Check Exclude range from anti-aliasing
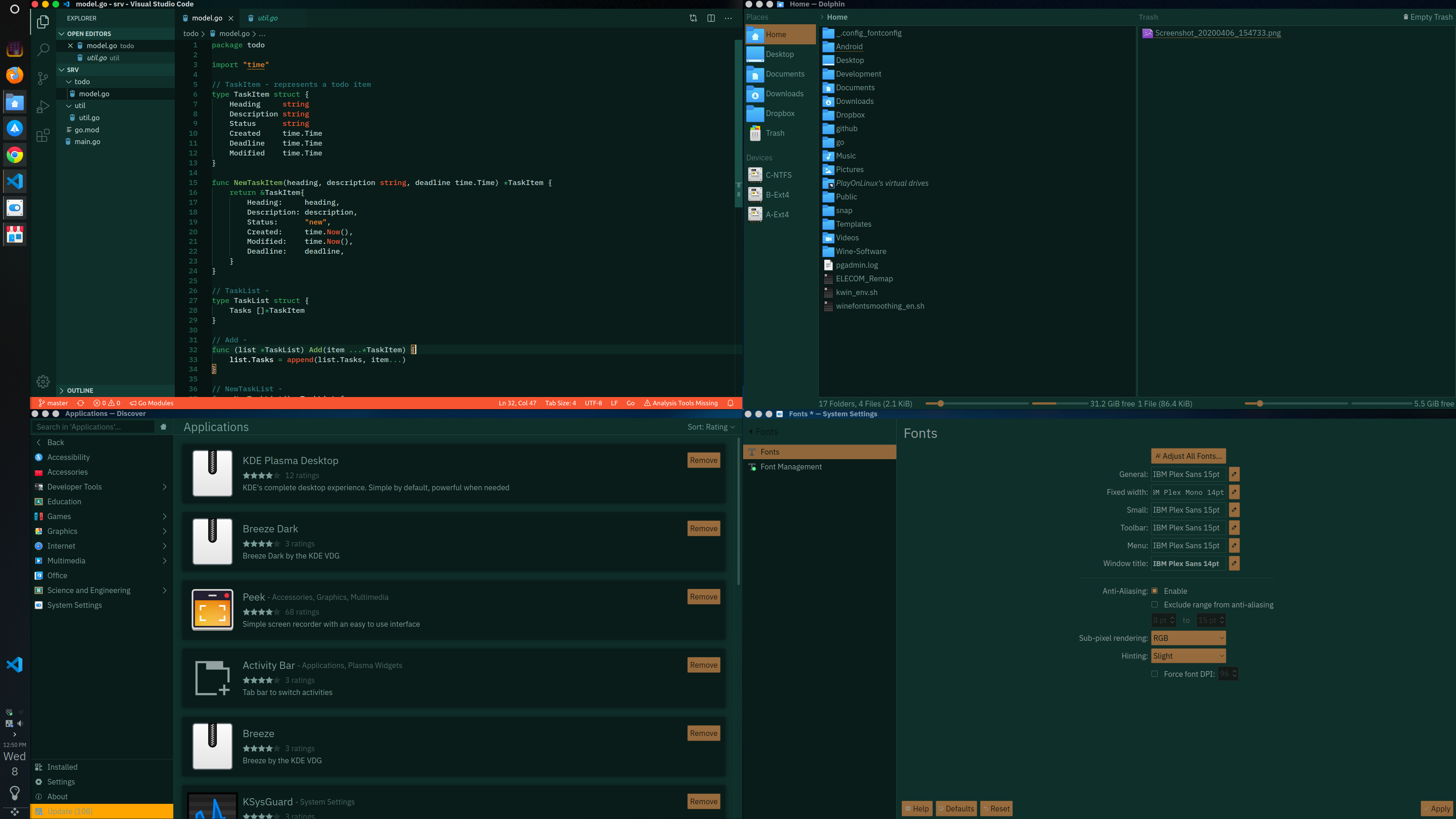This screenshot has height=819, width=1456. (x=1154, y=605)
